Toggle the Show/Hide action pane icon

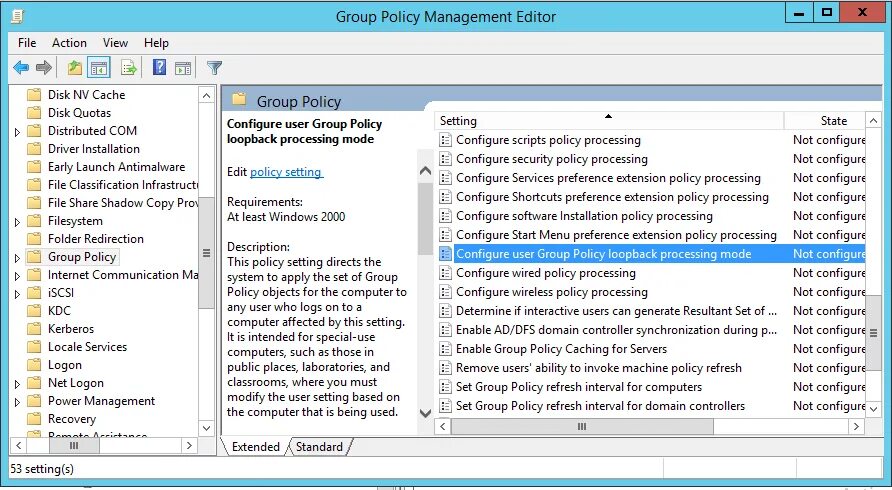click(x=183, y=68)
